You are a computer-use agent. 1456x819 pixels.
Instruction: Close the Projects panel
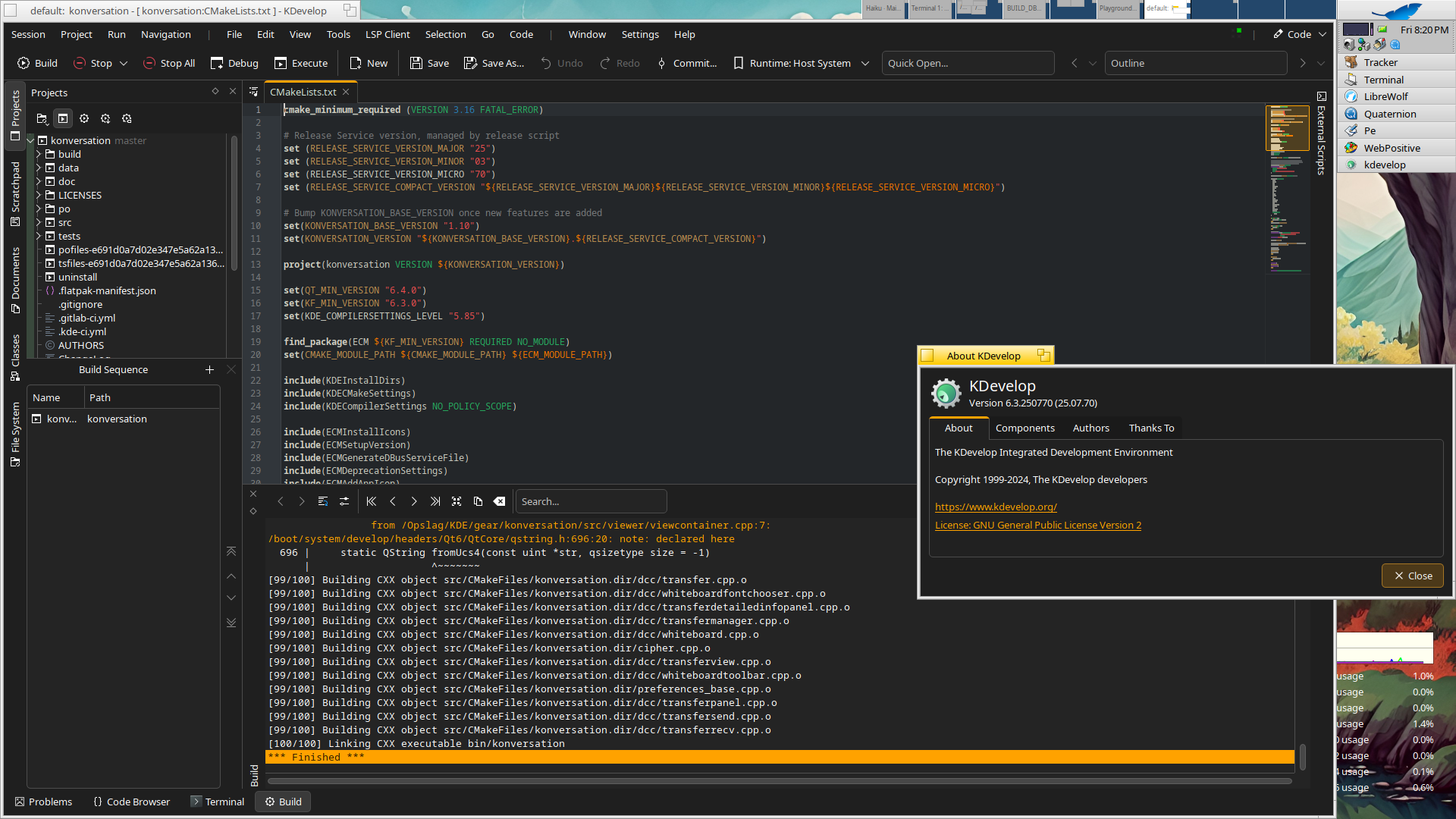click(233, 91)
